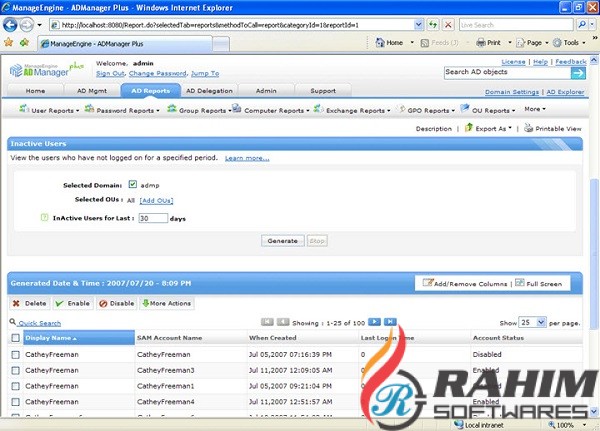Sort by the Display Name column header

(x=79, y=338)
